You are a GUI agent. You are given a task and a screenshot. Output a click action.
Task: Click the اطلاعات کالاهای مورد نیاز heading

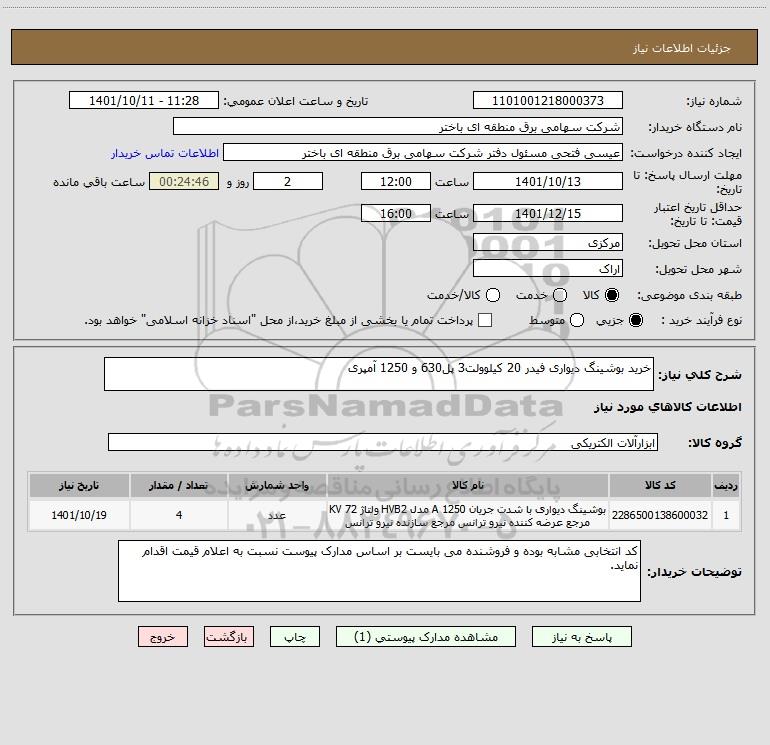(667, 407)
